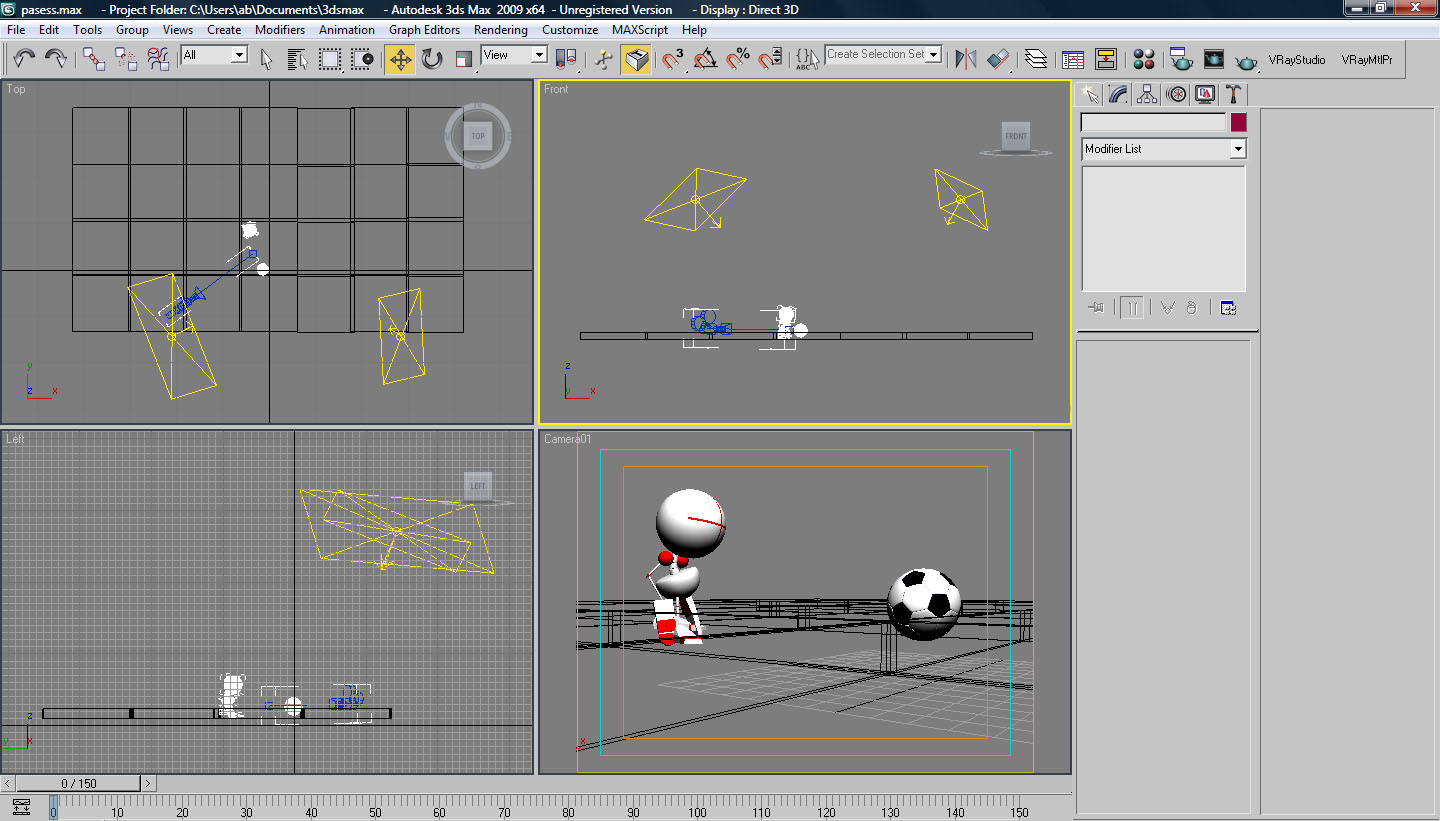Click the 0 / 150 time slider
Screen dimensions: 1440x821
(79, 783)
